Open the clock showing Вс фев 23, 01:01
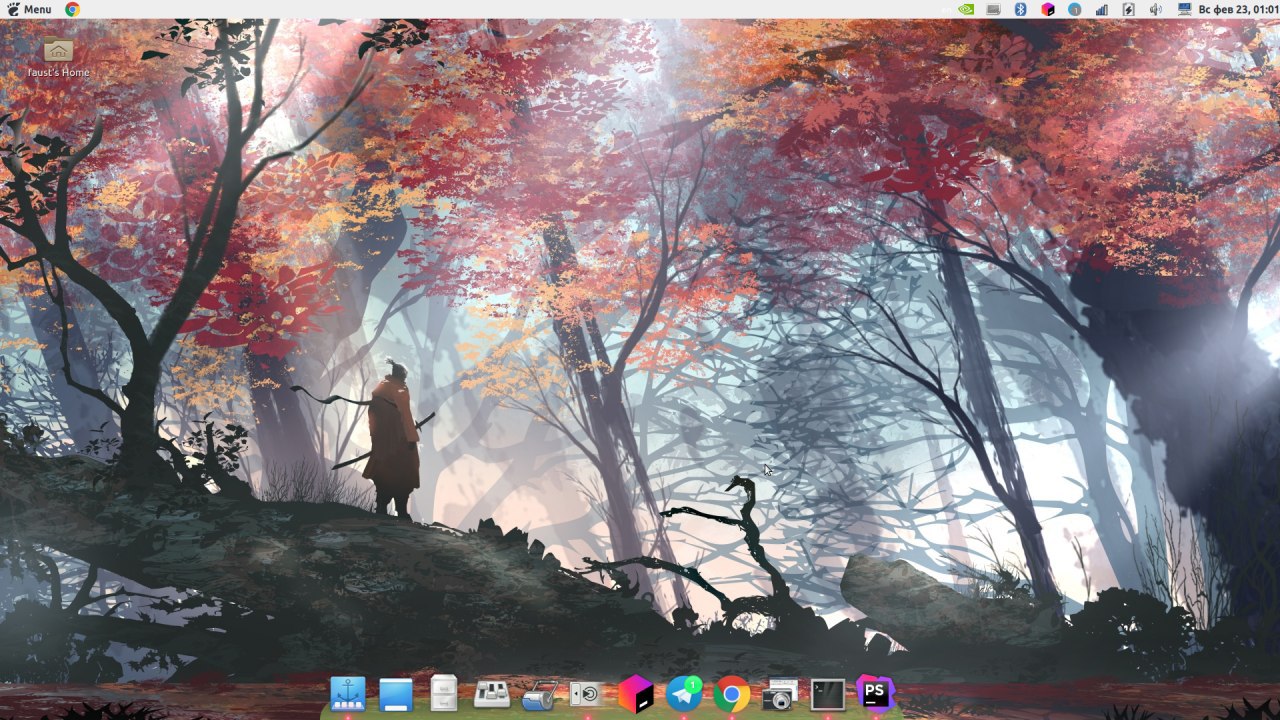The height and width of the screenshot is (720, 1280). click(x=1238, y=9)
